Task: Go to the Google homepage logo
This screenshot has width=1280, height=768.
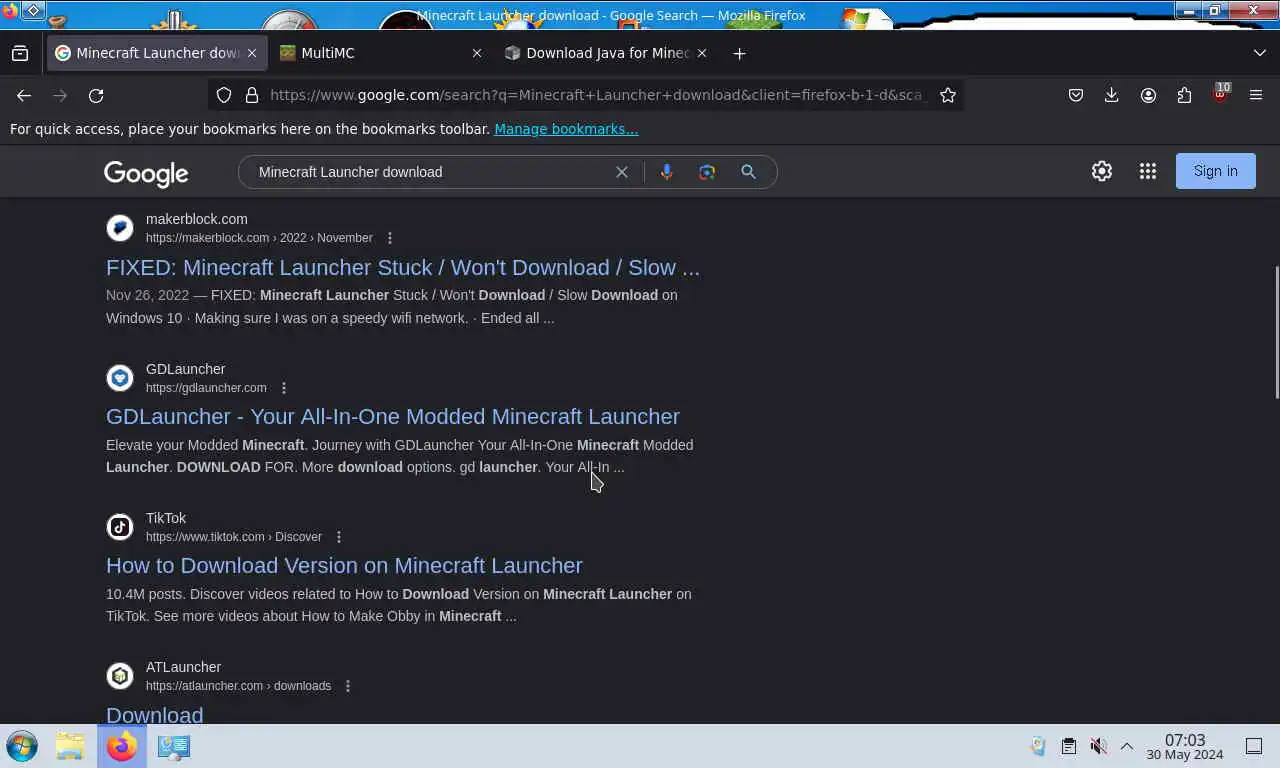Action: tap(146, 173)
